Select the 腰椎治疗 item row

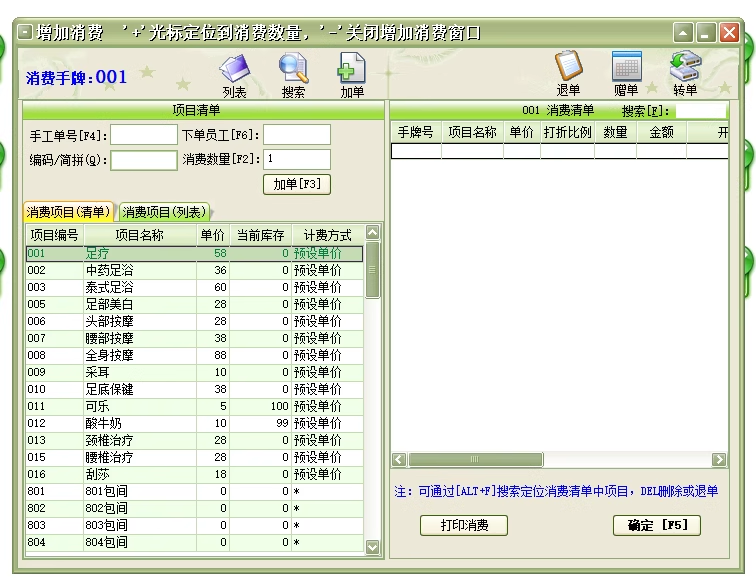tap(194, 457)
